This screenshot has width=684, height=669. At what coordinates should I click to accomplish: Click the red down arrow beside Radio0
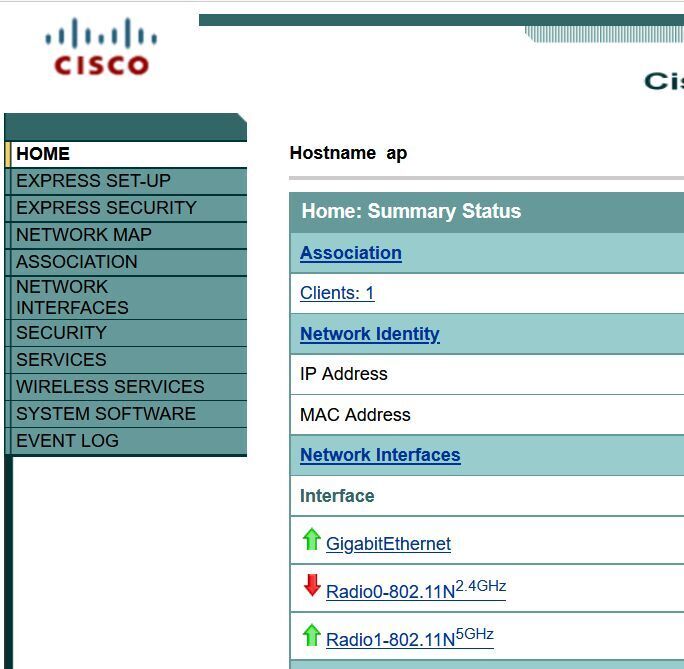(311, 586)
